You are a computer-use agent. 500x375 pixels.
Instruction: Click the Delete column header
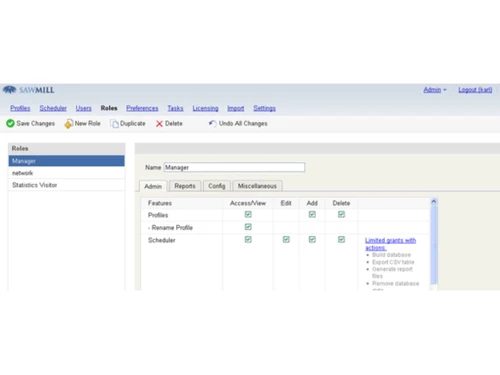341,203
